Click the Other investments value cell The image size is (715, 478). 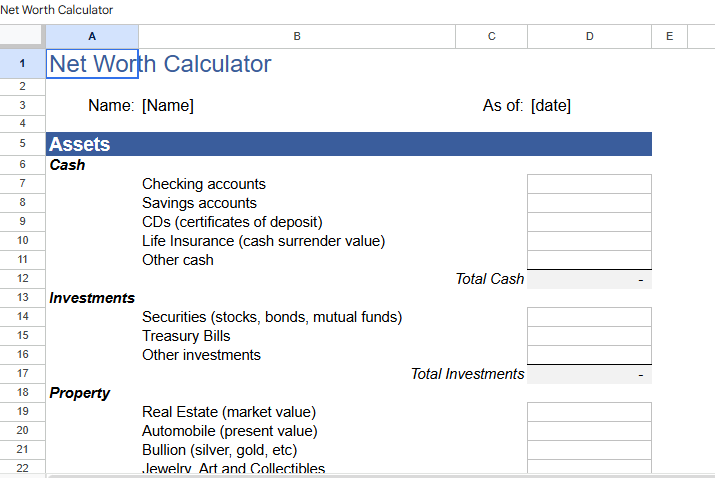[590, 355]
